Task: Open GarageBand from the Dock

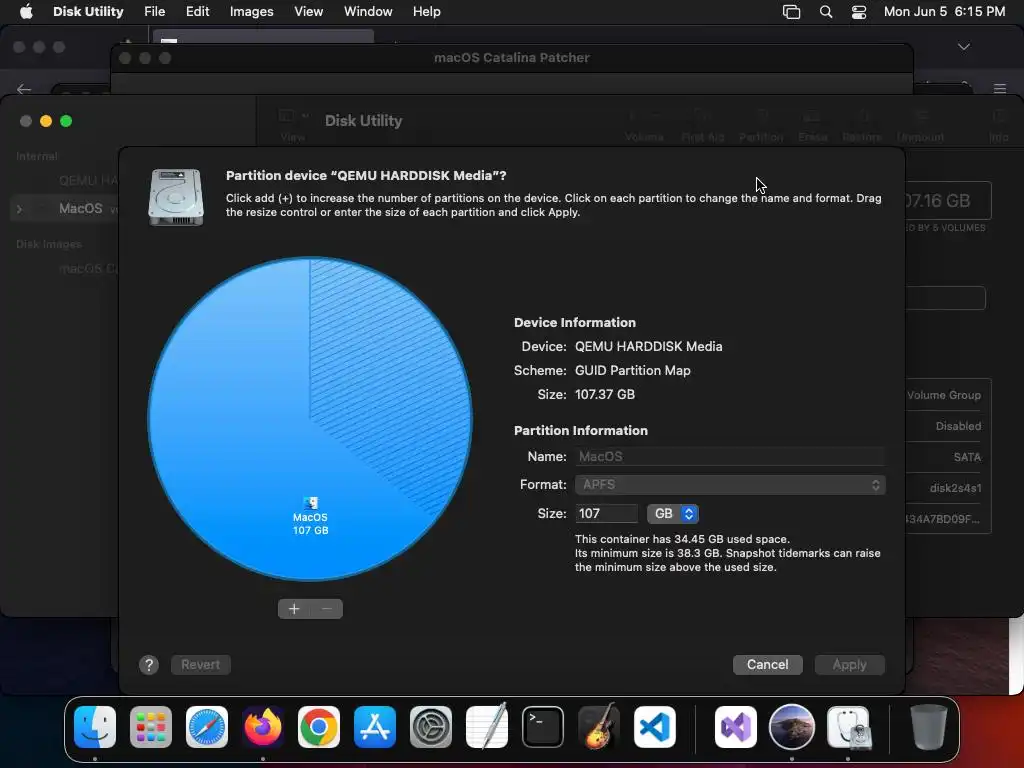Action: click(599, 726)
